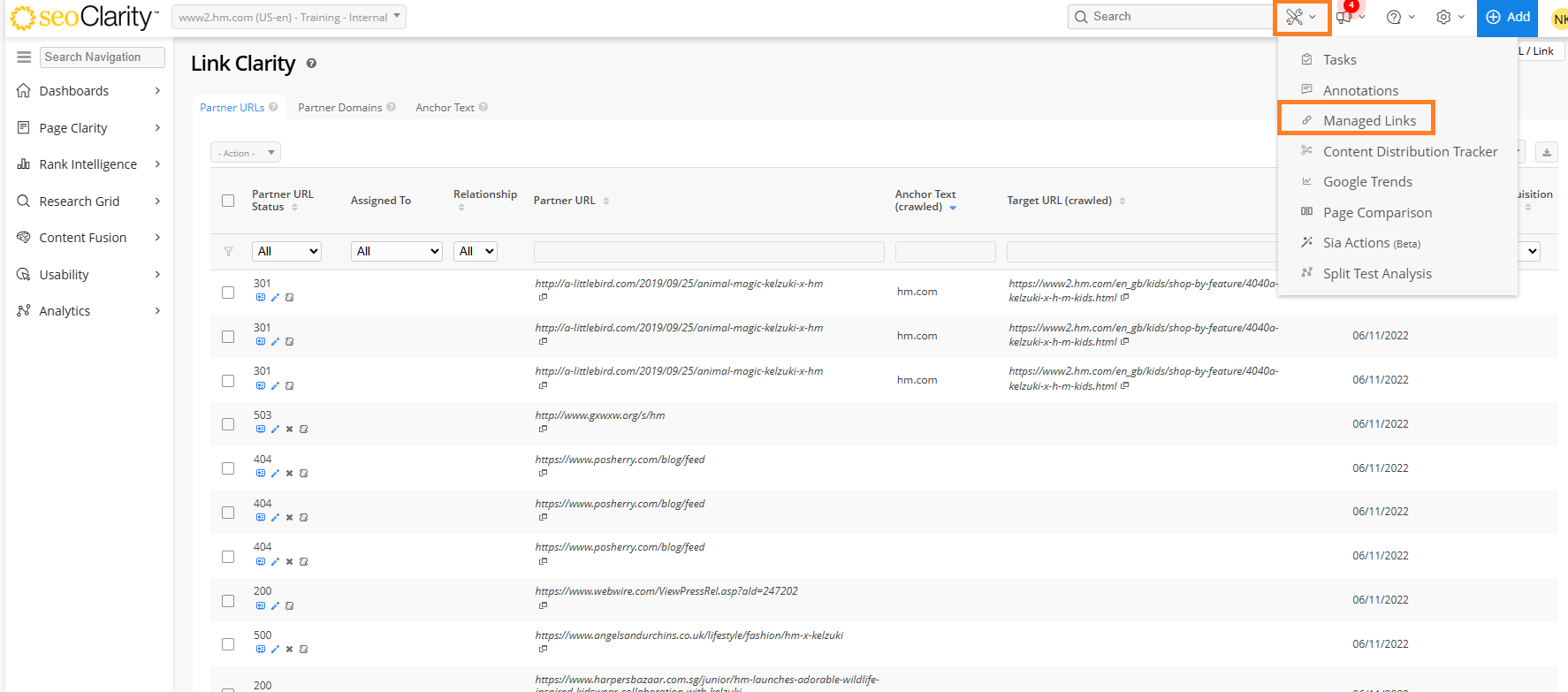Check the 503 status row checkbox
This screenshot has height=692, width=1568.
click(x=228, y=424)
